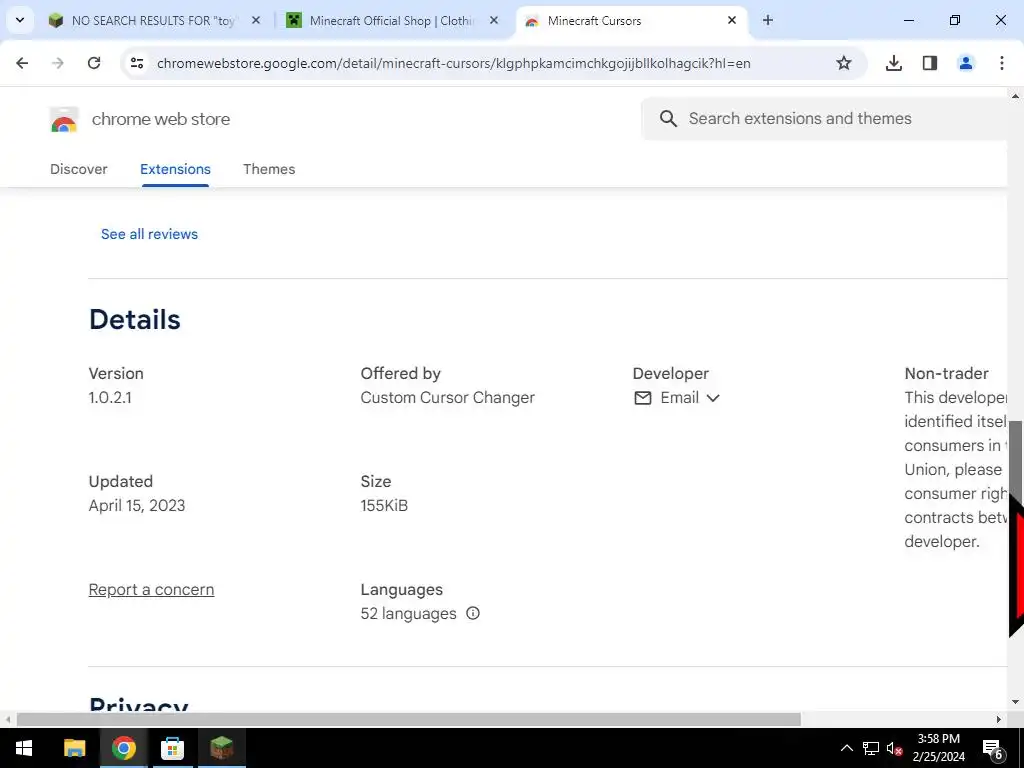Image resolution: width=1024 pixels, height=768 pixels.
Task: Click the version number 1.0.2.1
Action: point(110,398)
